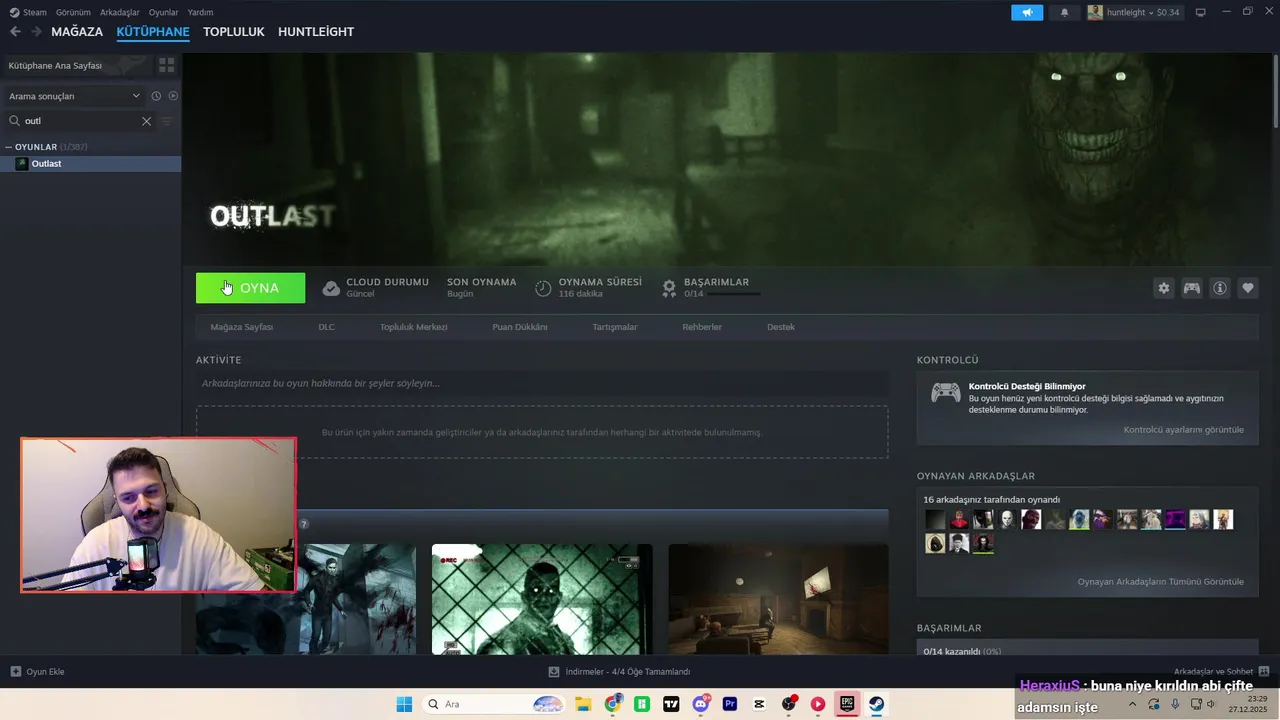Open the dark room screenshot thumbnail

click(x=778, y=599)
